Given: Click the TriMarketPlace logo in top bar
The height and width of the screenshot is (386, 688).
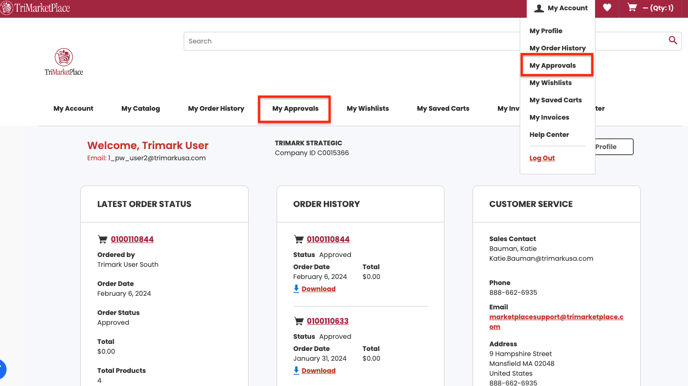Looking at the screenshot, I should click(35, 8).
